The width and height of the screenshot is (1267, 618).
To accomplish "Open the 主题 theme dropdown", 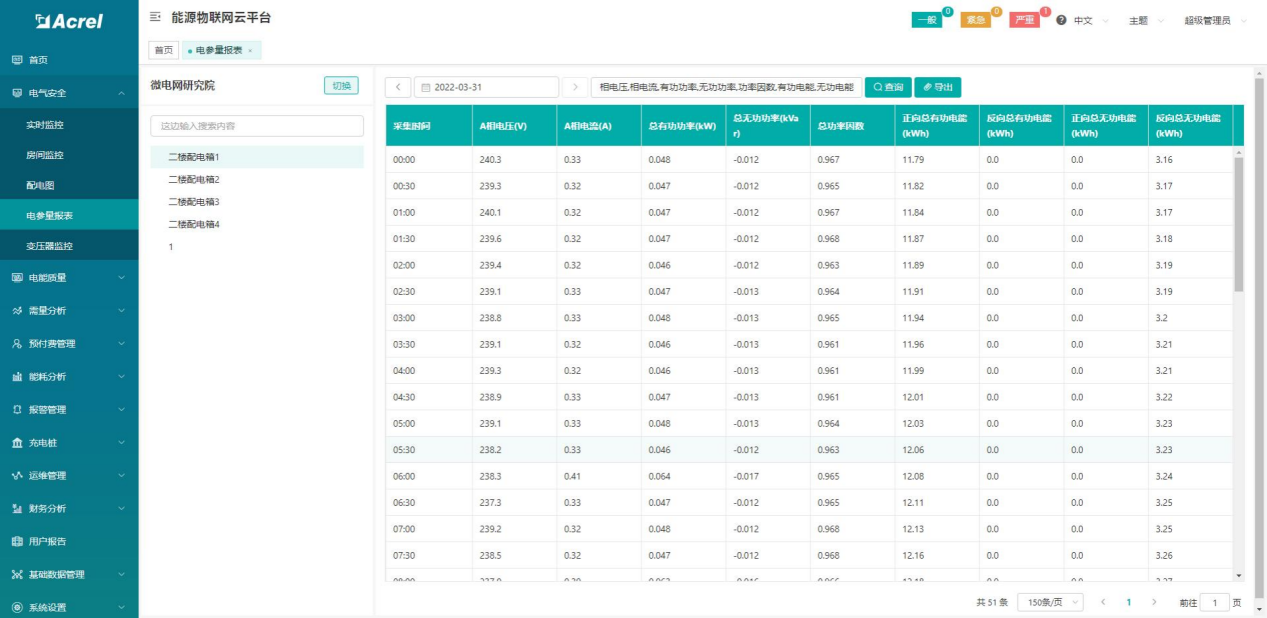I will click(1146, 20).
